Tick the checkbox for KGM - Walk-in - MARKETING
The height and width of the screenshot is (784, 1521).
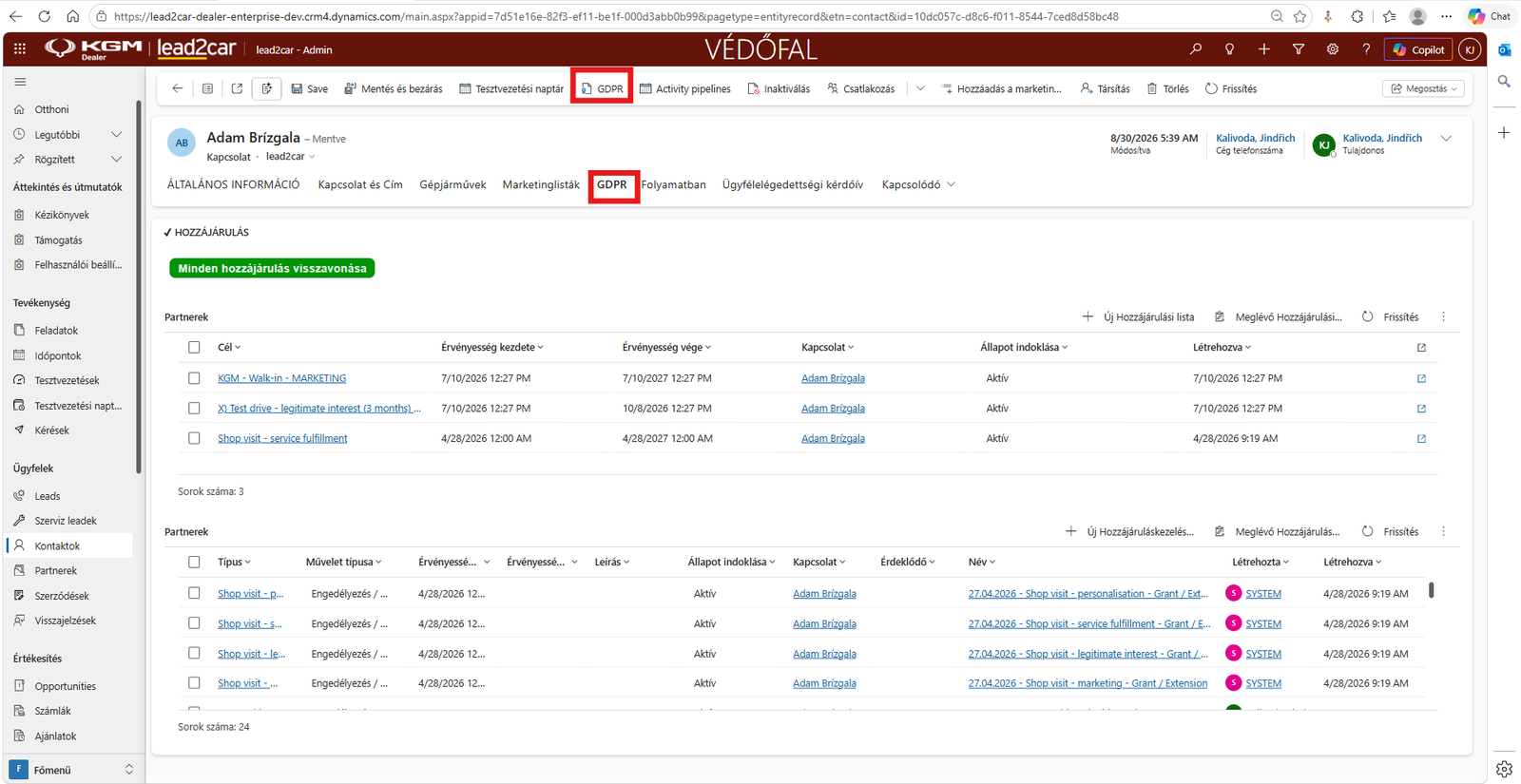(x=194, y=378)
